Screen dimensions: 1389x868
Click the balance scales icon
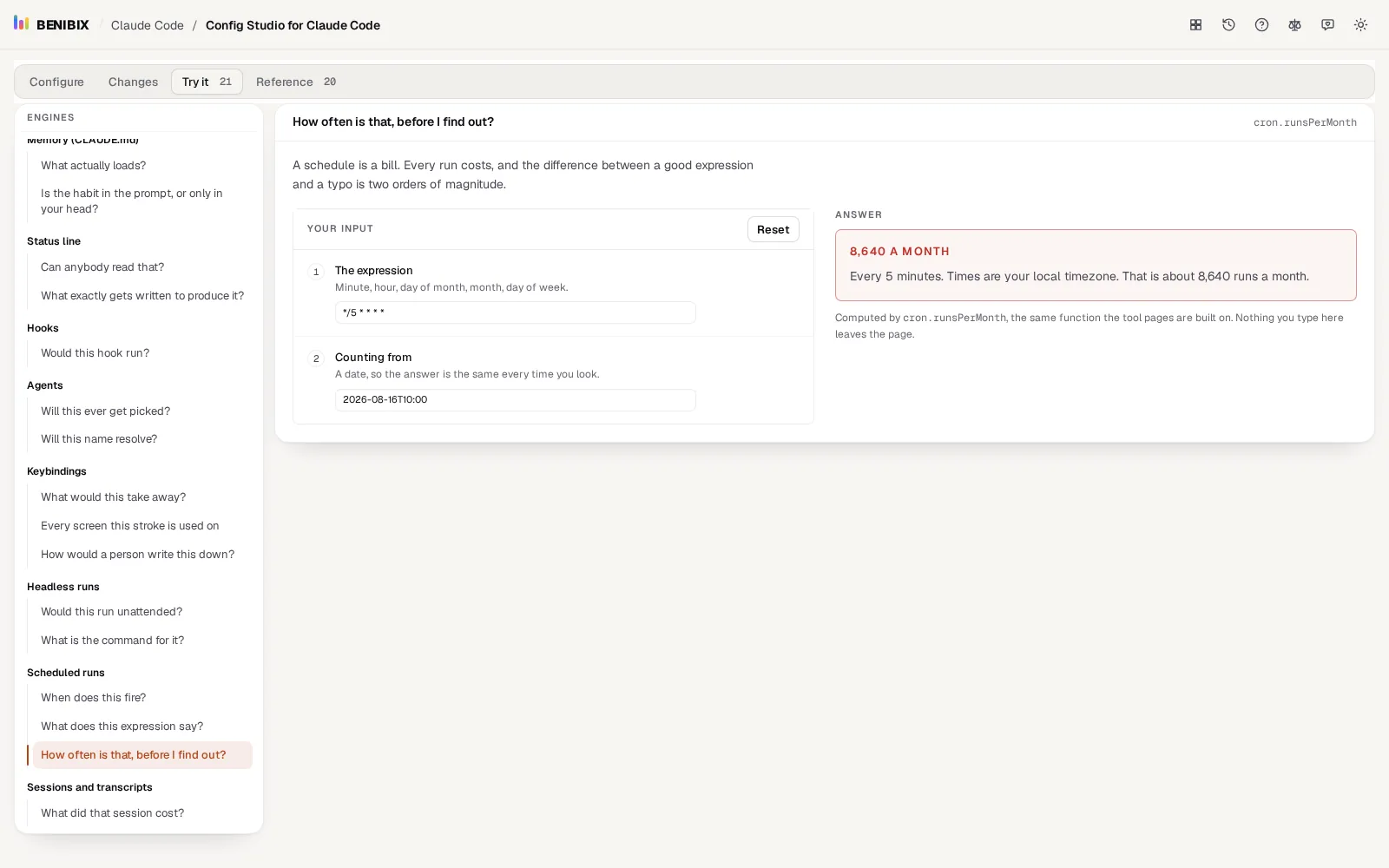coord(1294,25)
